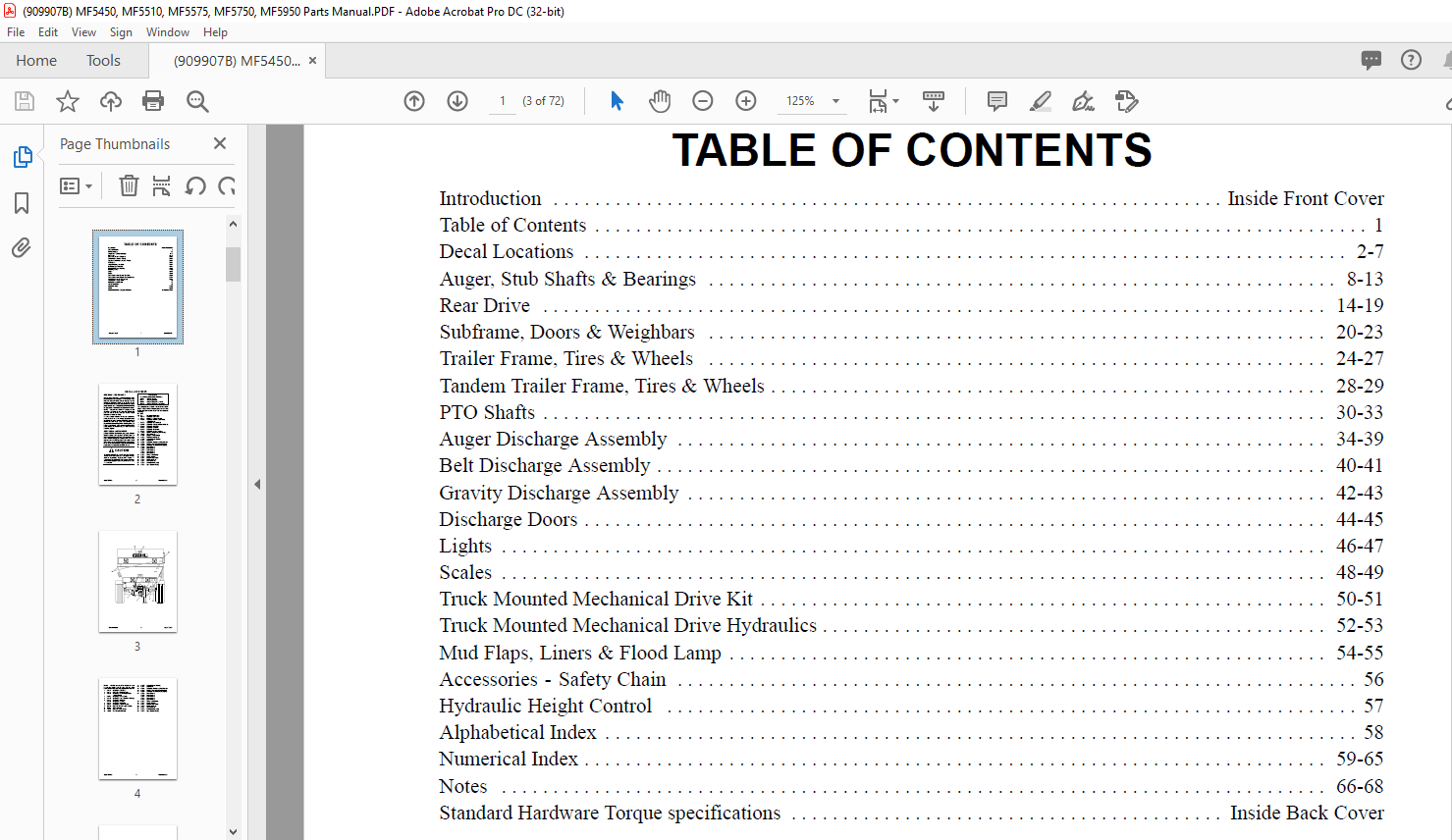The height and width of the screenshot is (840, 1452).
Task: Click 'Lights' contents entry
Action: click(465, 547)
